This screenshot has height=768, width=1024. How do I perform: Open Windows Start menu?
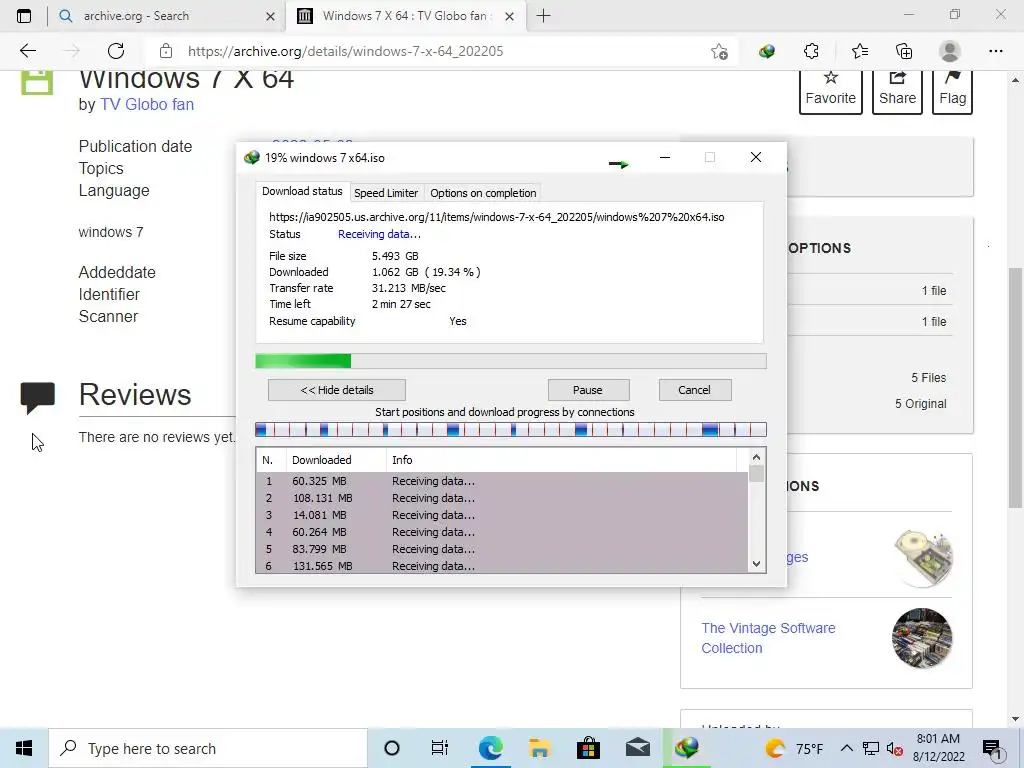click(24, 748)
